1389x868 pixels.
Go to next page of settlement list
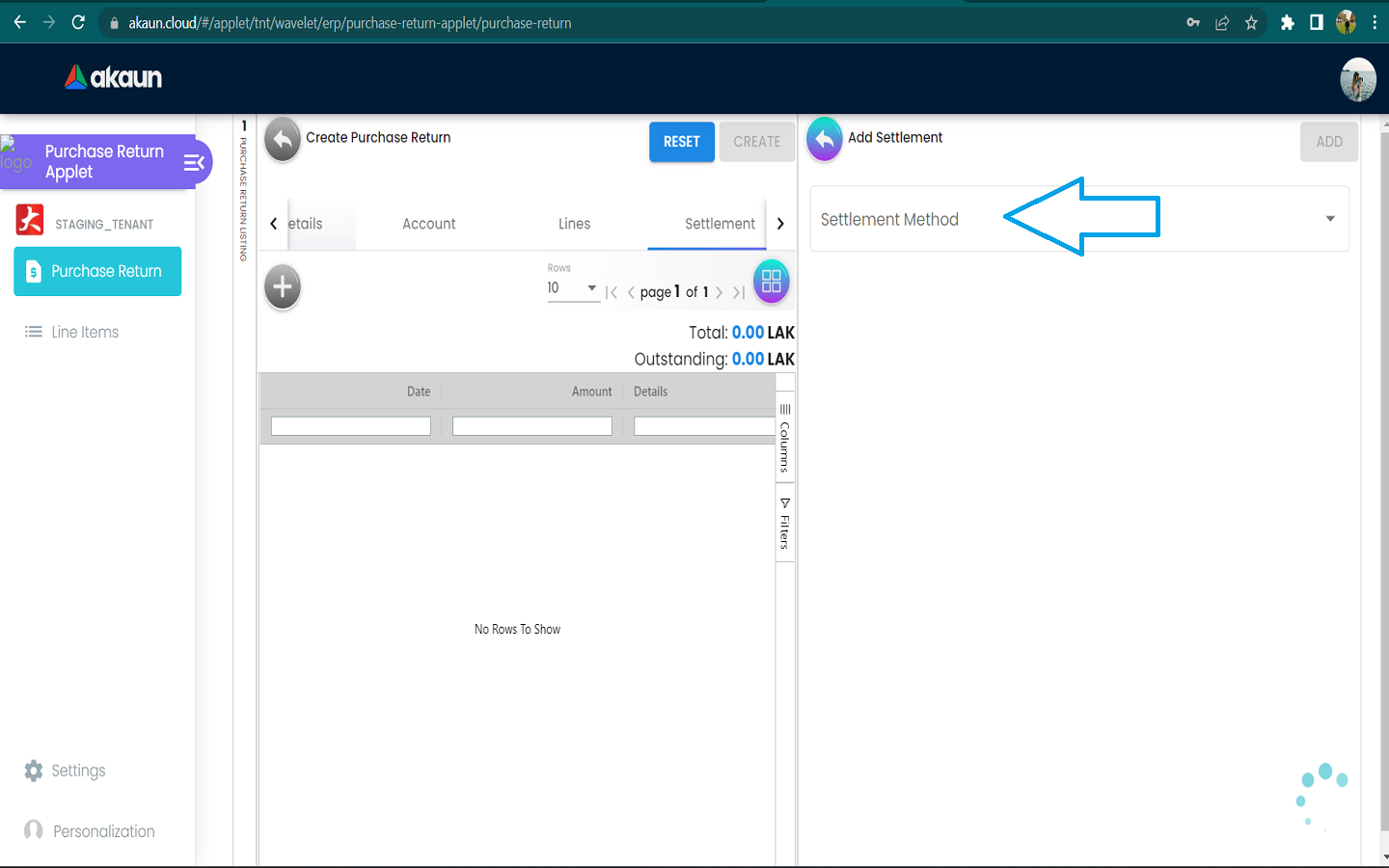coord(720,292)
